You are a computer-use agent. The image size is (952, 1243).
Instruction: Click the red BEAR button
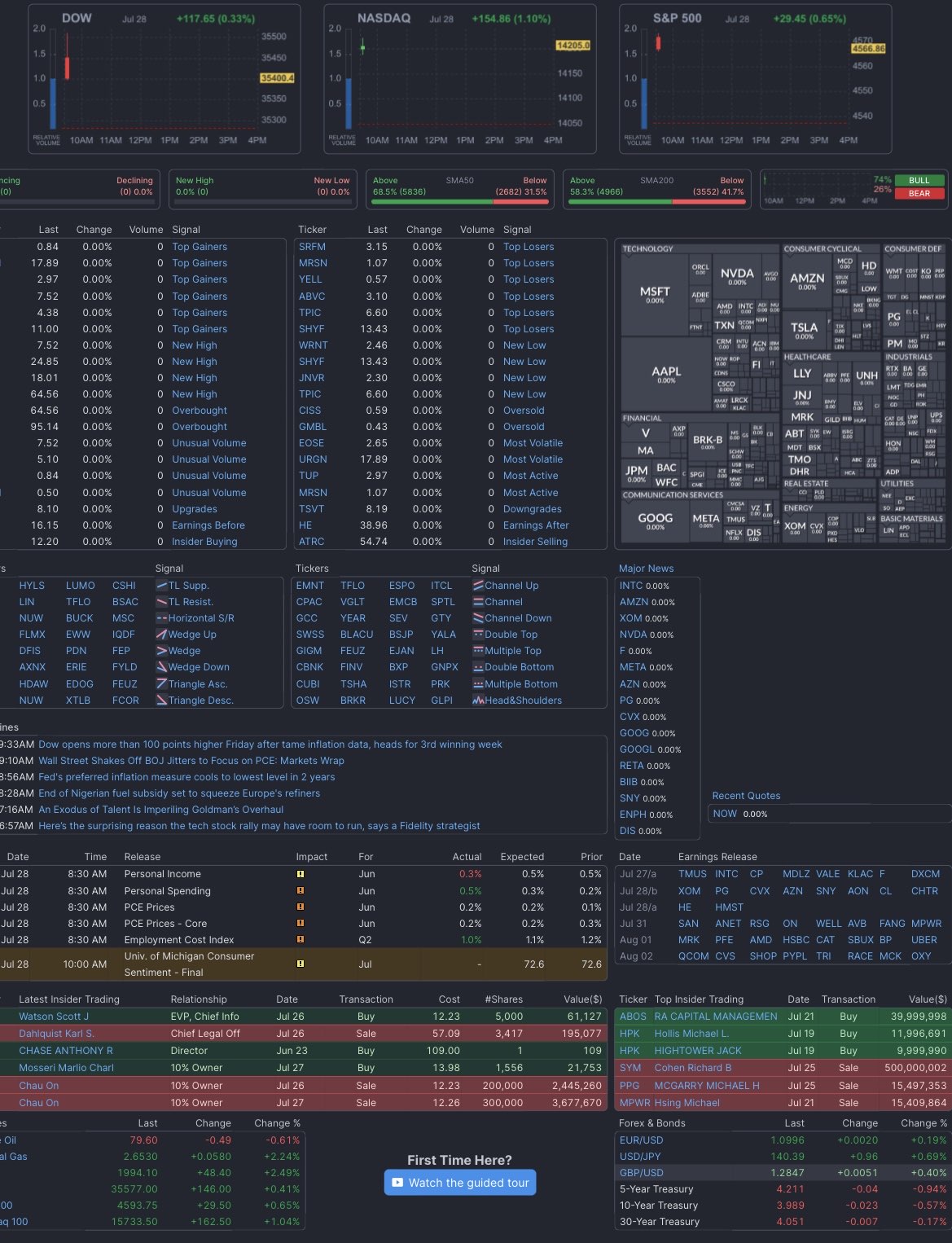[919, 194]
